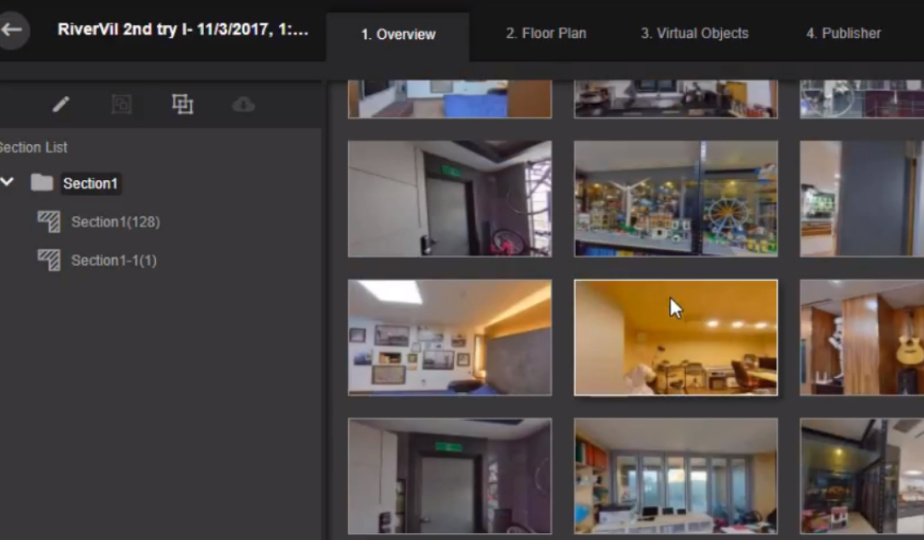This screenshot has width=924, height=540.
Task: Select the bedroom thumbnail with blue bed
Action: (450, 99)
